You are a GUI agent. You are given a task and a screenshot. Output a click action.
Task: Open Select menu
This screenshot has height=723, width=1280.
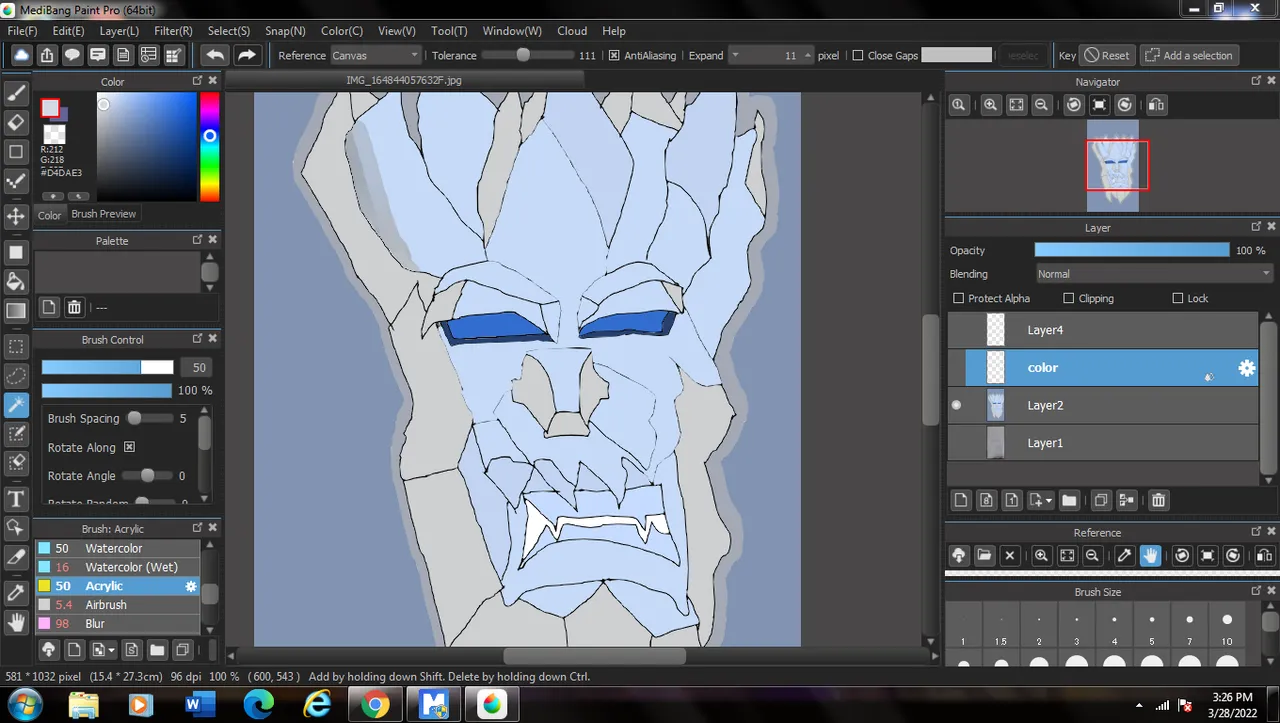(x=229, y=31)
